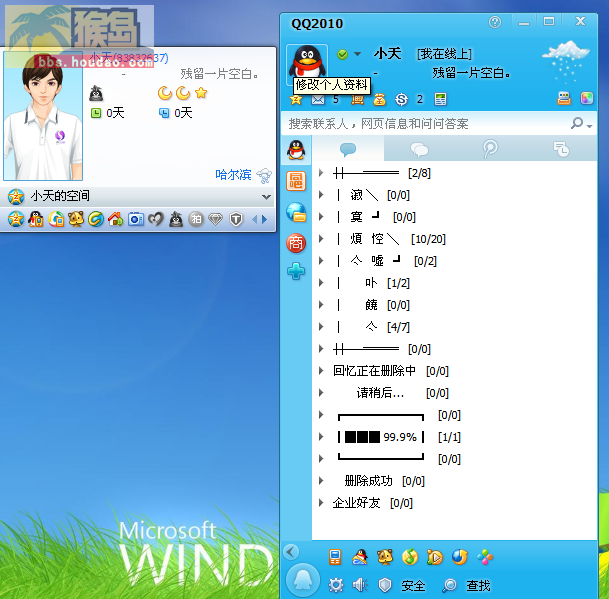This screenshot has width=609, height=599.
Task: Switch to the recent contacts tab
Action: click(561, 149)
